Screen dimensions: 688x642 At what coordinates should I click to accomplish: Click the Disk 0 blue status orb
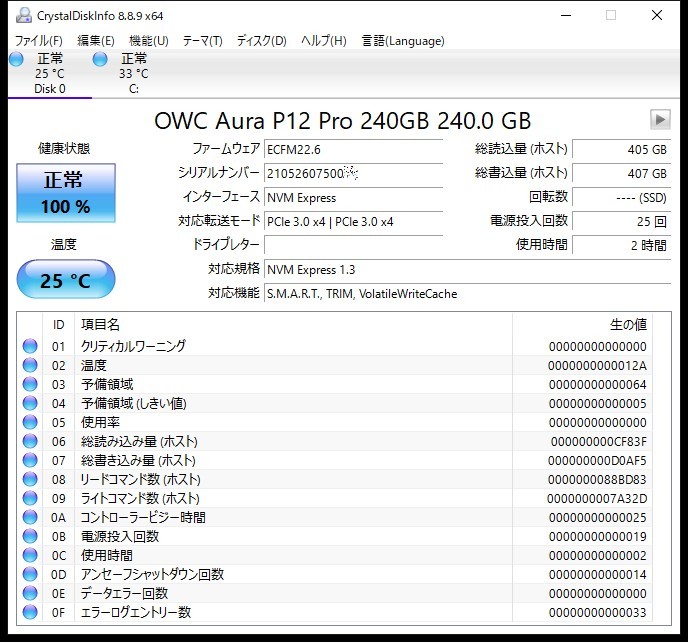pos(16,59)
